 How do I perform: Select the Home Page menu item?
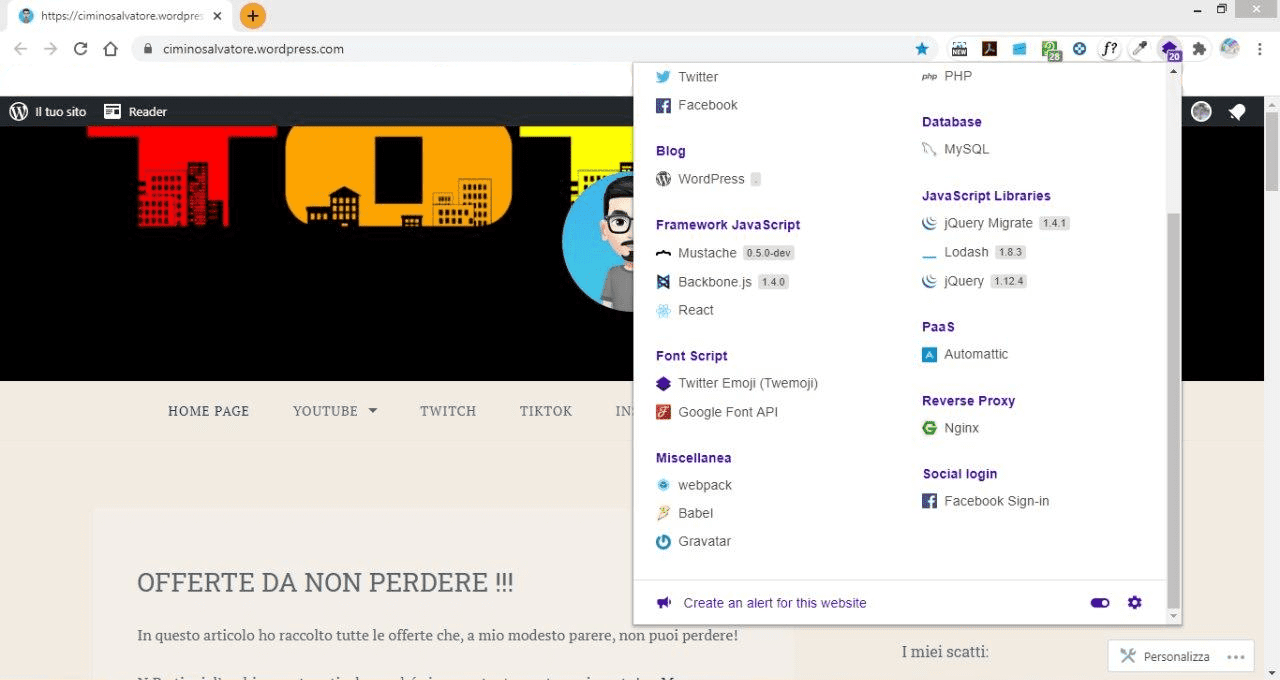click(x=208, y=411)
